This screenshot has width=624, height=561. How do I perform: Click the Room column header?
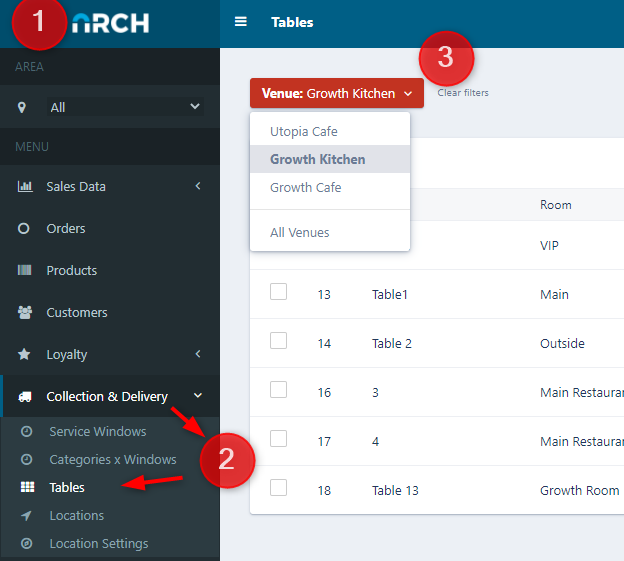pyautogui.click(x=556, y=205)
